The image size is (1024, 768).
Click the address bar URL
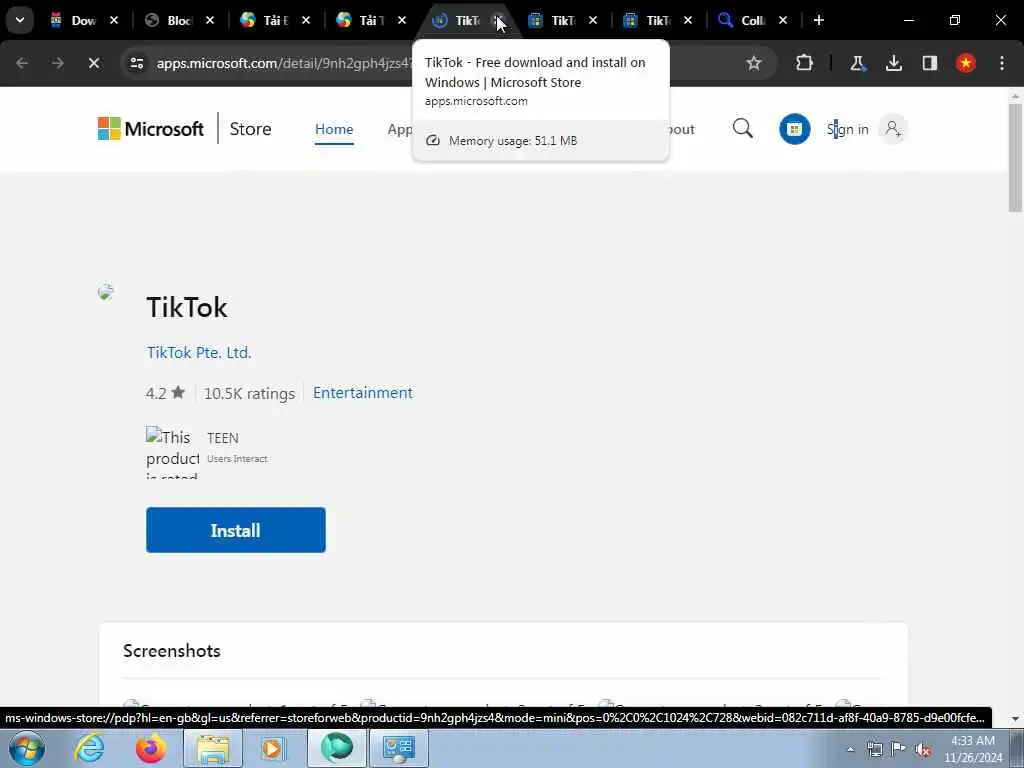[x=284, y=63]
